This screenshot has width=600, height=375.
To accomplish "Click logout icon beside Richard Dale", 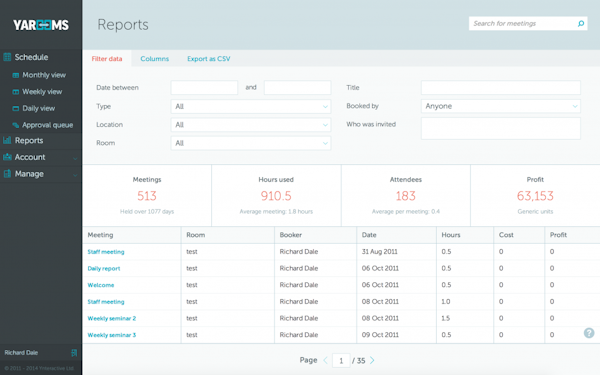I will (74, 353).
